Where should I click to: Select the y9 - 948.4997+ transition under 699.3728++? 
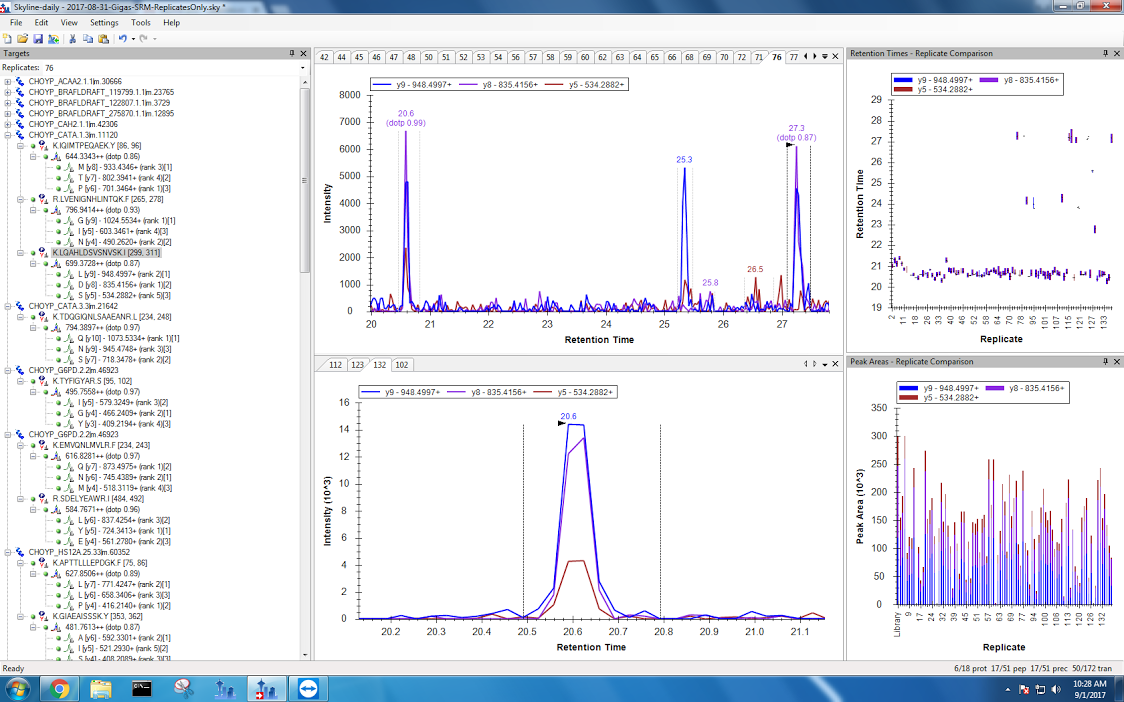tap(121, 274)
